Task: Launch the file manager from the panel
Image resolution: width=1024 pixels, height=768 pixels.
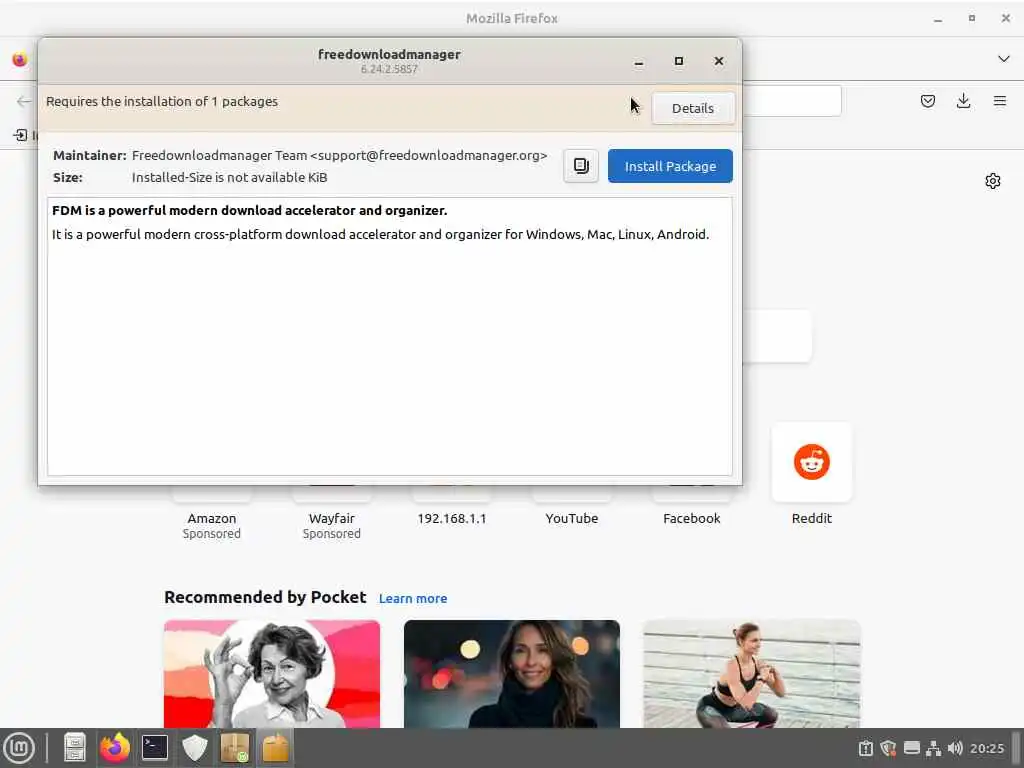Action: [74, 748]
